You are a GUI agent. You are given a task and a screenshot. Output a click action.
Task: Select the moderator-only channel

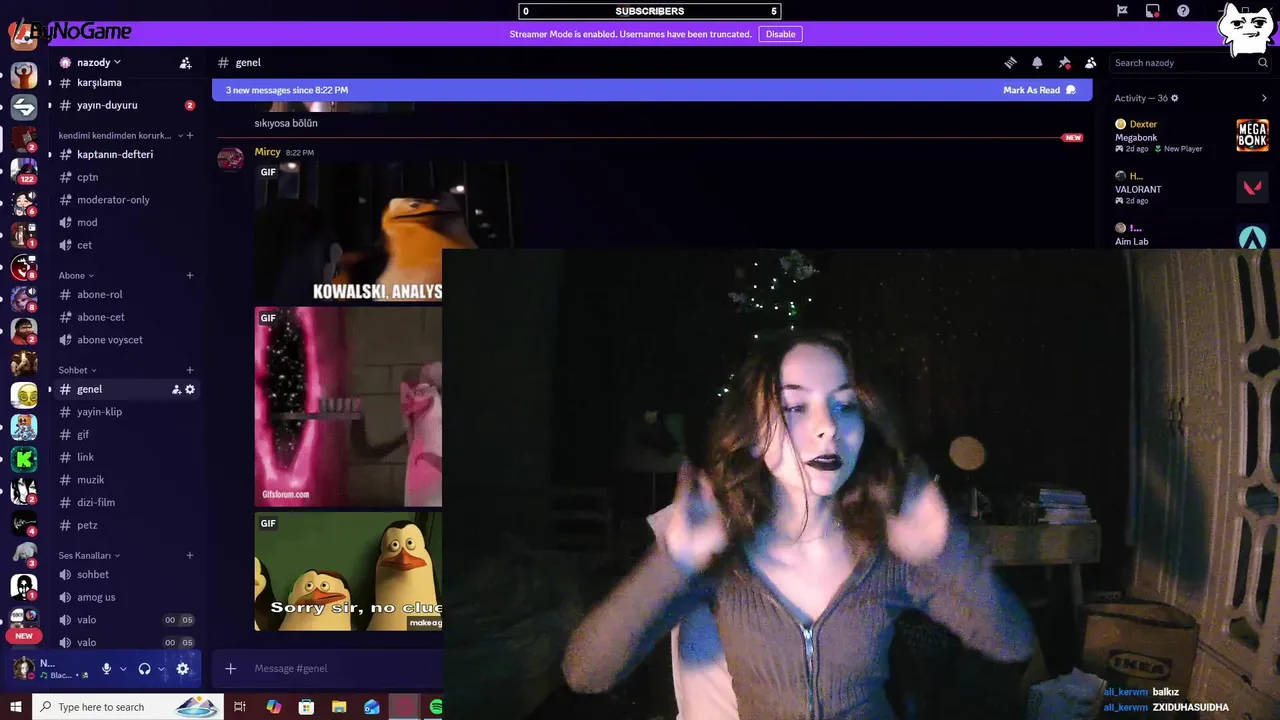click(125, 200)
